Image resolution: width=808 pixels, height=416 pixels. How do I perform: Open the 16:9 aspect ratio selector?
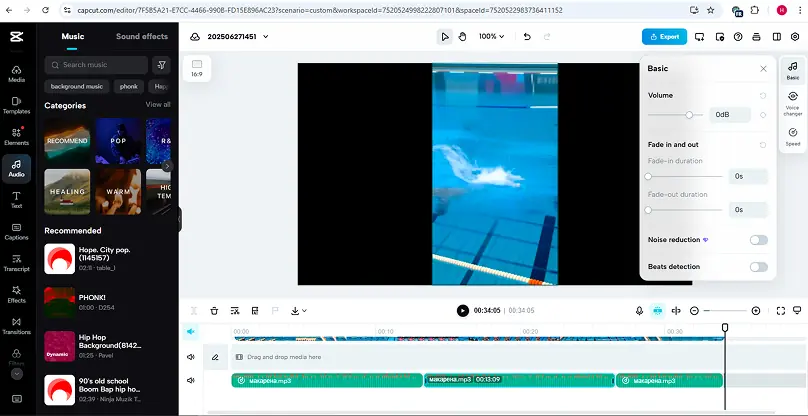pos(197,68)
